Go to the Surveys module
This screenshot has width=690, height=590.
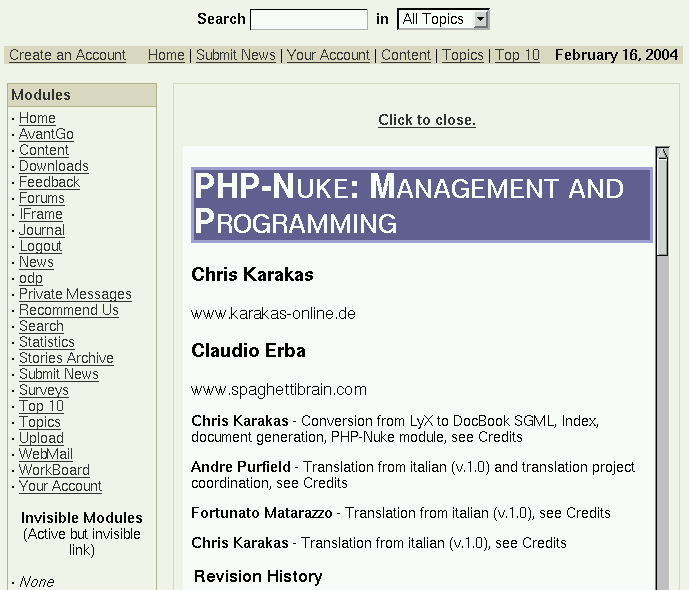click(x=44, y=390)
